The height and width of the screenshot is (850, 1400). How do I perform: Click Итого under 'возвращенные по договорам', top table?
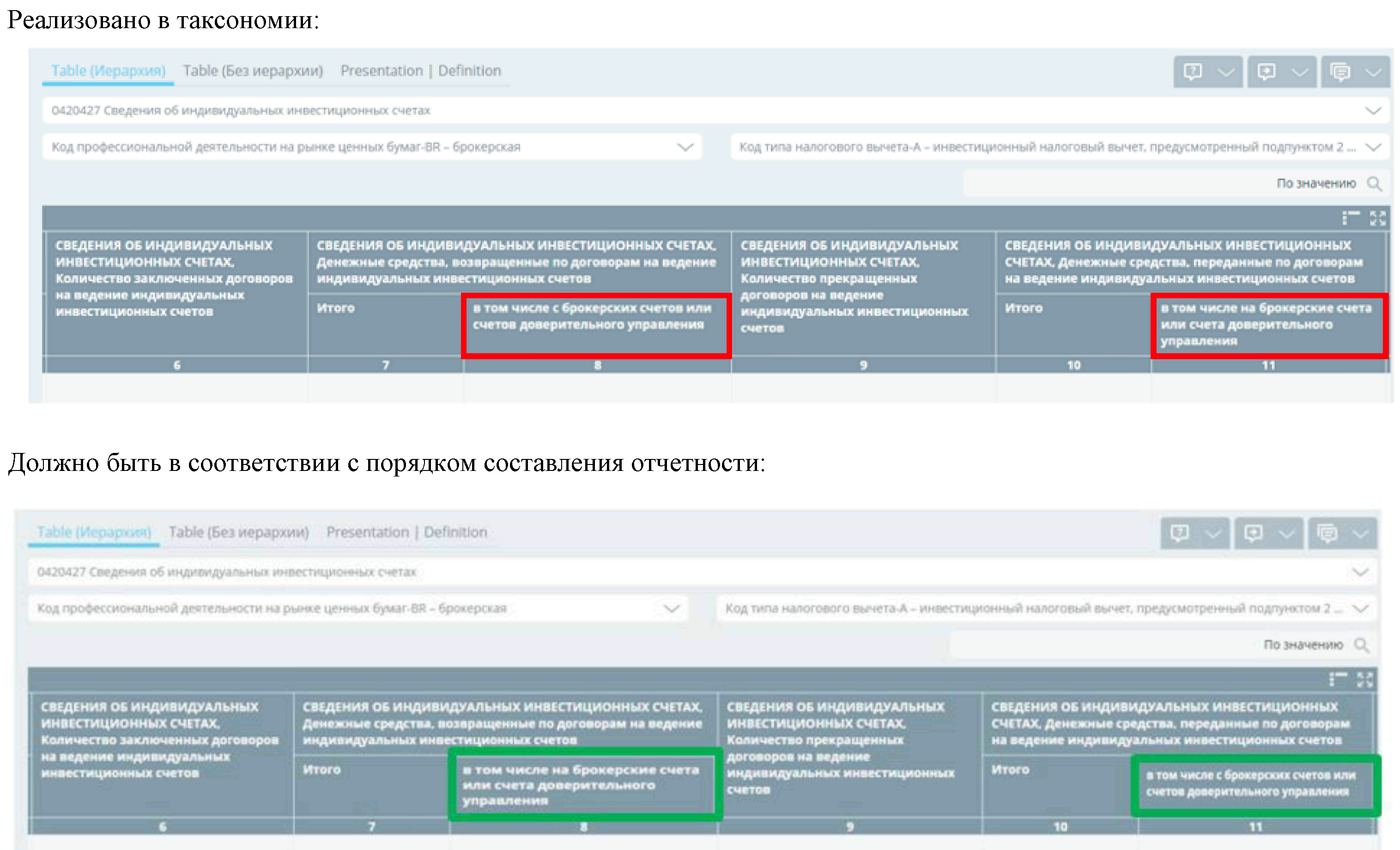pos(335,308)
